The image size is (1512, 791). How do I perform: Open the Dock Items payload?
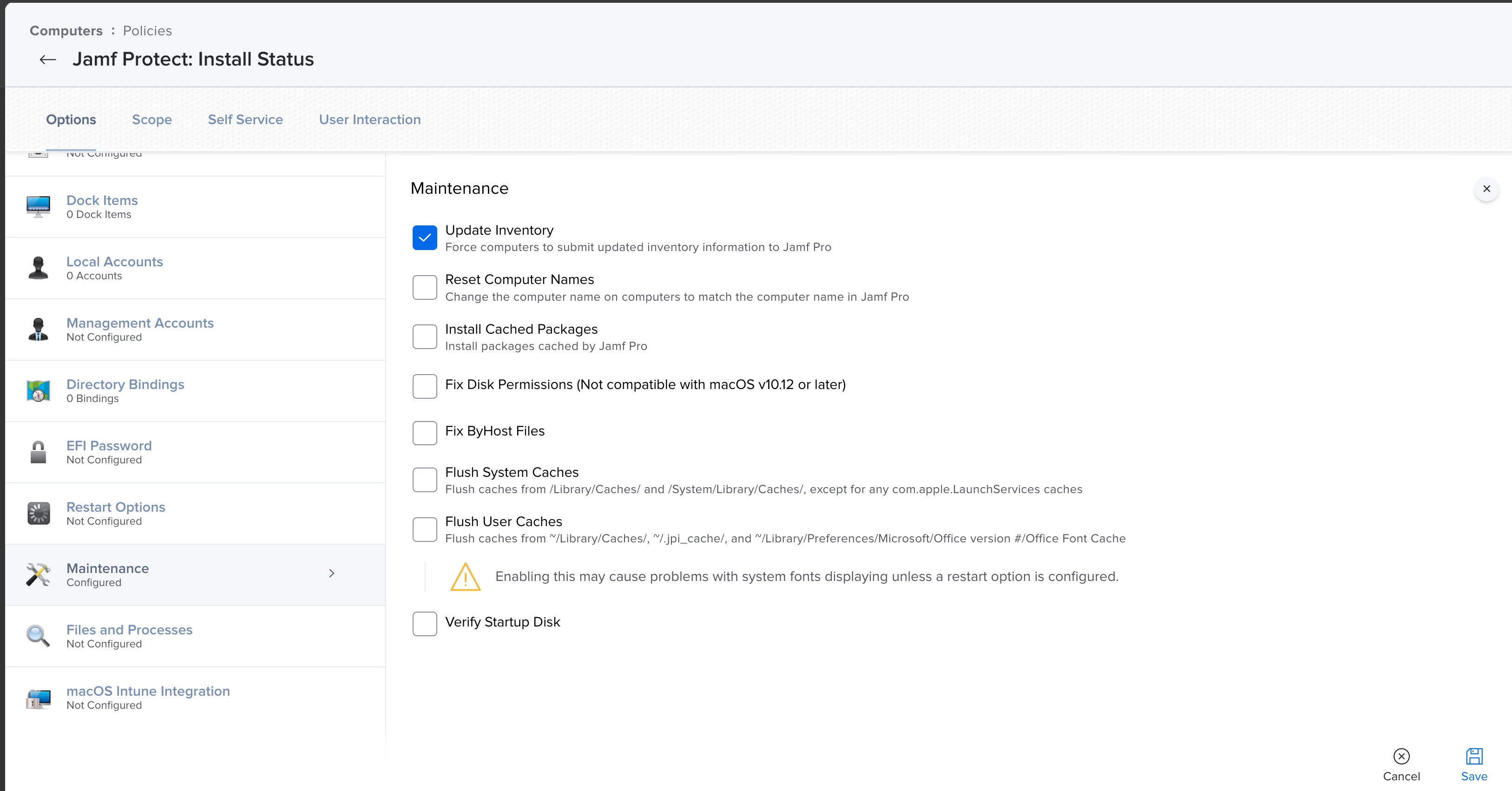196,207
